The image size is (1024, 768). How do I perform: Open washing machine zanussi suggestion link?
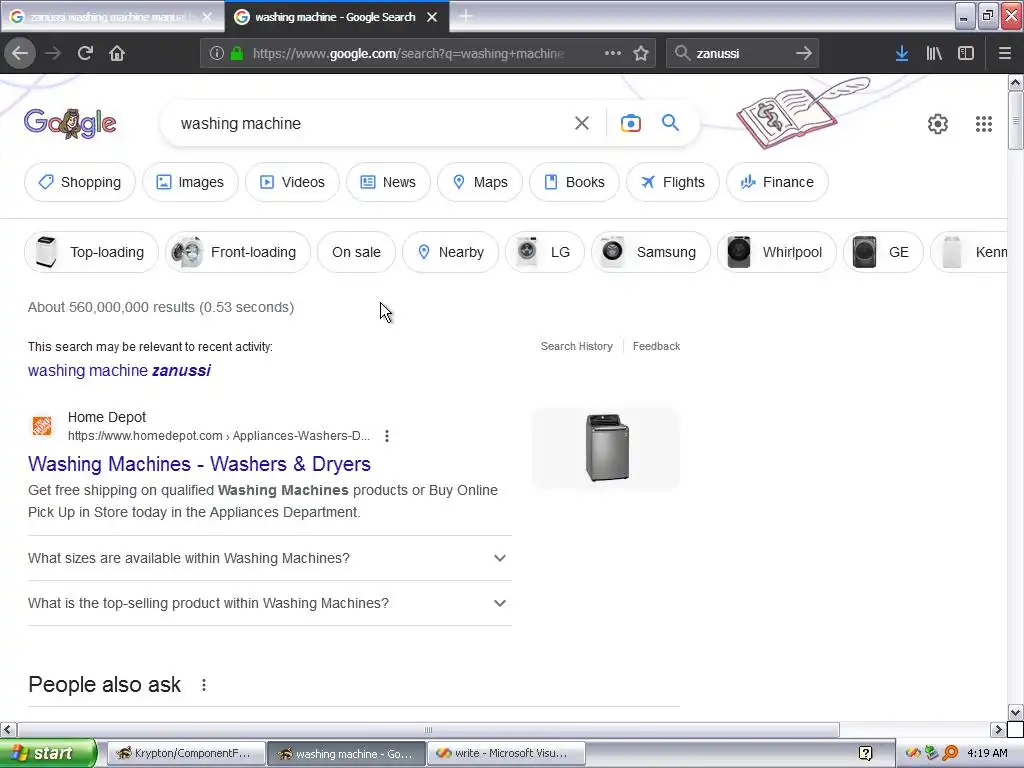click(x=120, y=370)
